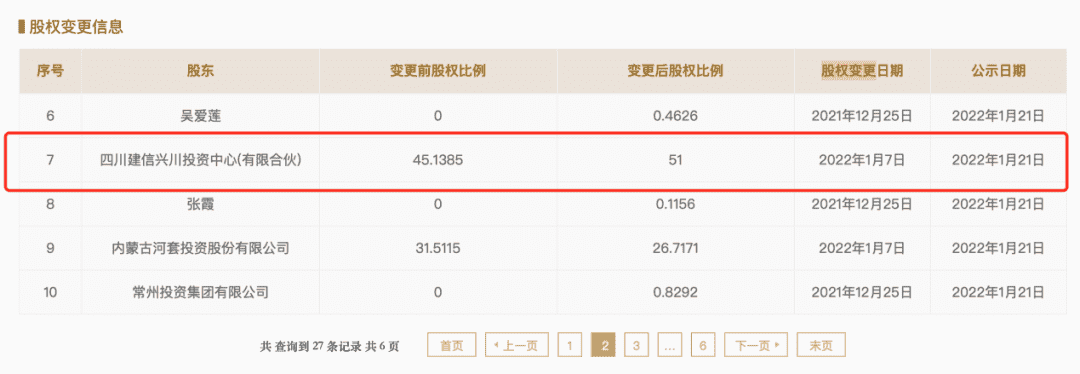Click the 序号 column header
The height and width of the screenshot is (374, 1080).
pos(50,71)
